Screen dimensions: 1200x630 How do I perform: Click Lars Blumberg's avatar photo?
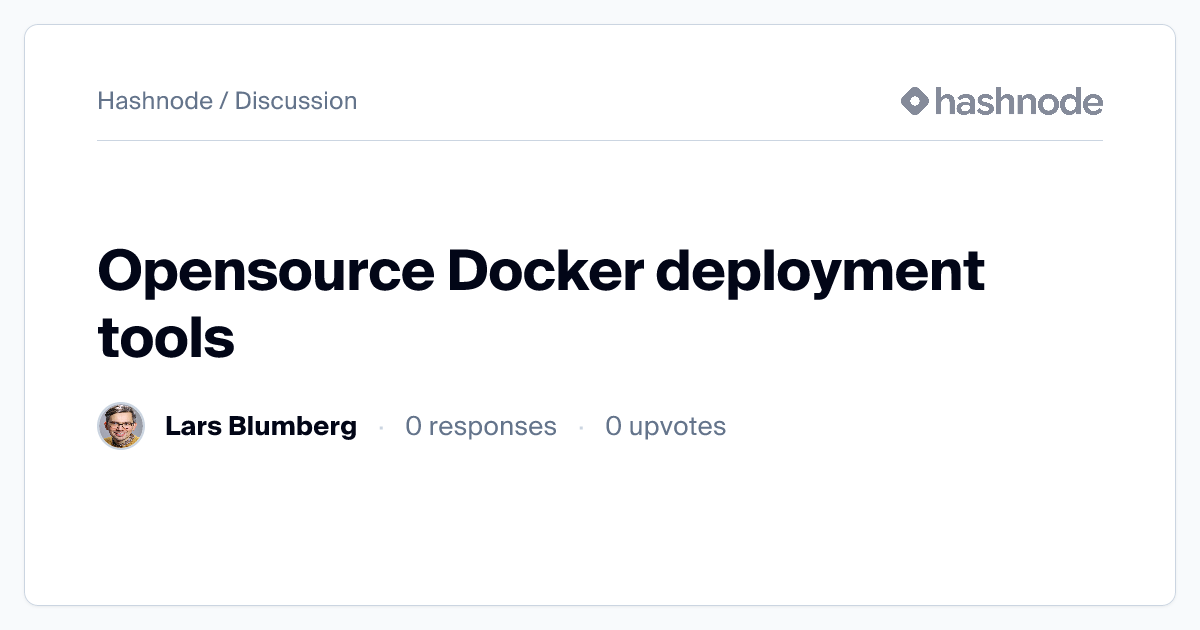[121, 426]
